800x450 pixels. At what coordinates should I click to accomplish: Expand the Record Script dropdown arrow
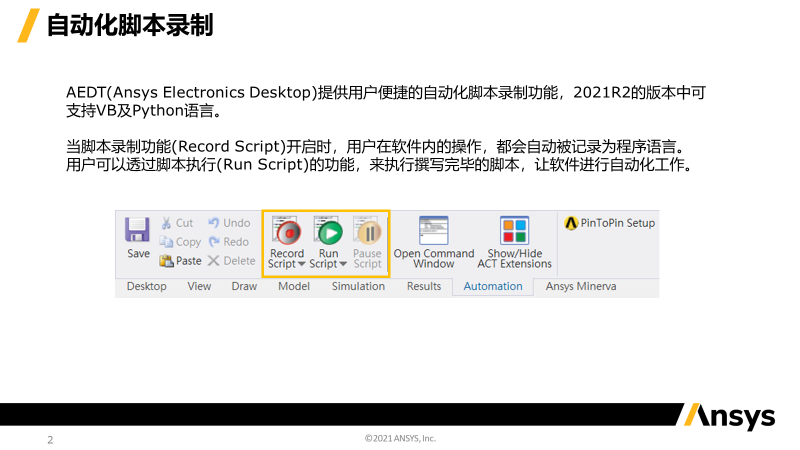click(x=302, y=264)
